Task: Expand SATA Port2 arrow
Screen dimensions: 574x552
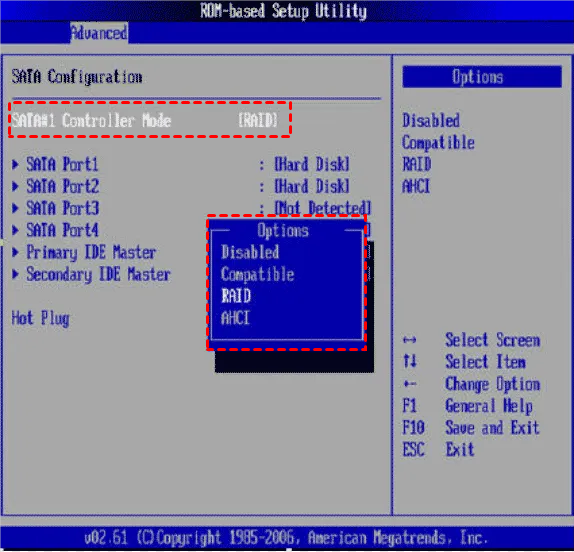Action: (15, 186)
